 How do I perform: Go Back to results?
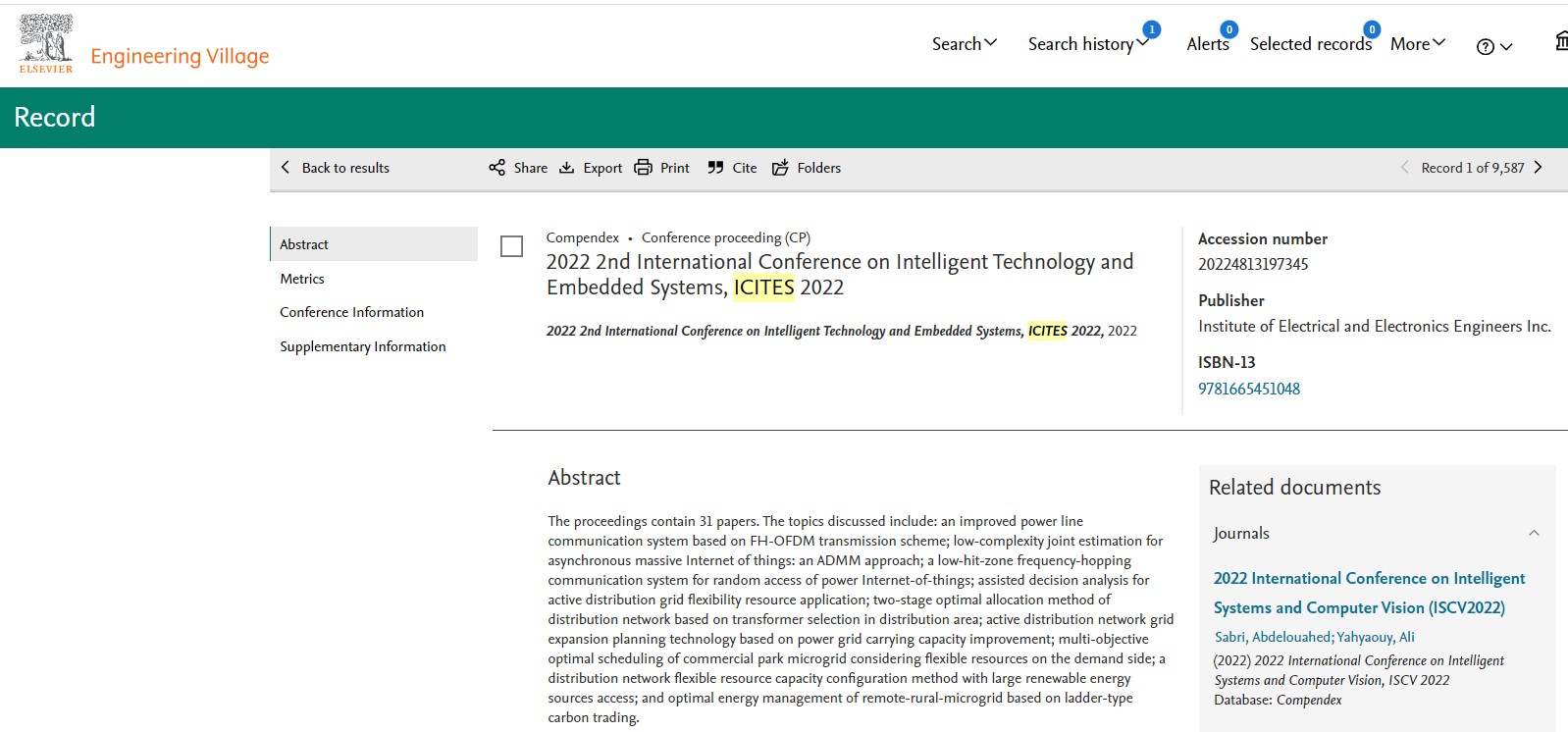click(335, 168)
